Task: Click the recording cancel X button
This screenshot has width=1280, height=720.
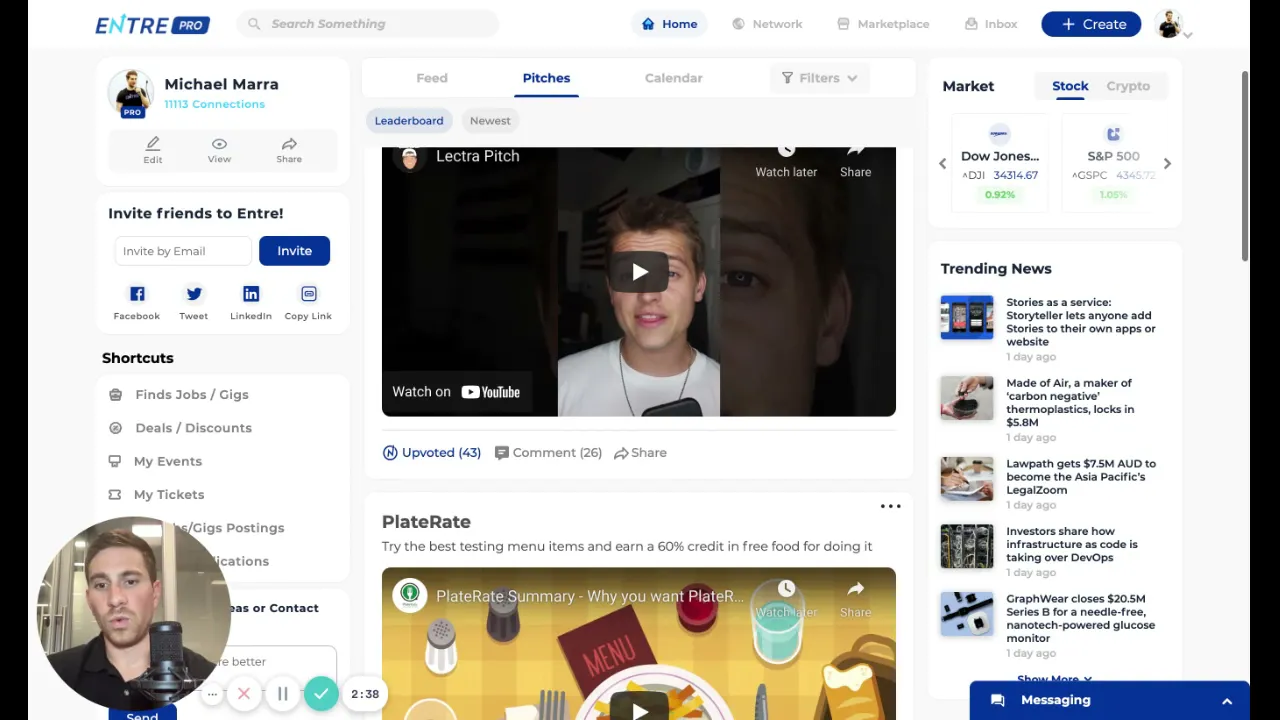Action: pyautogui.click(x=244, y=693)
